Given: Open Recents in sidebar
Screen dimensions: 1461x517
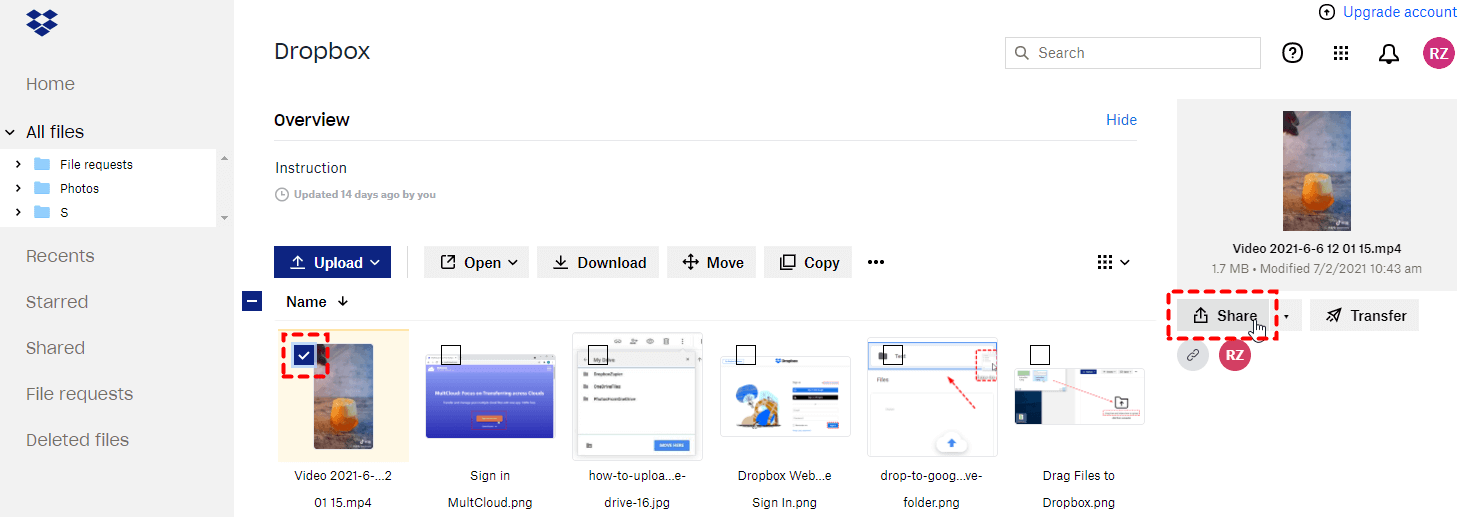Looking at the screenshot, I should [x=60, y=256].
